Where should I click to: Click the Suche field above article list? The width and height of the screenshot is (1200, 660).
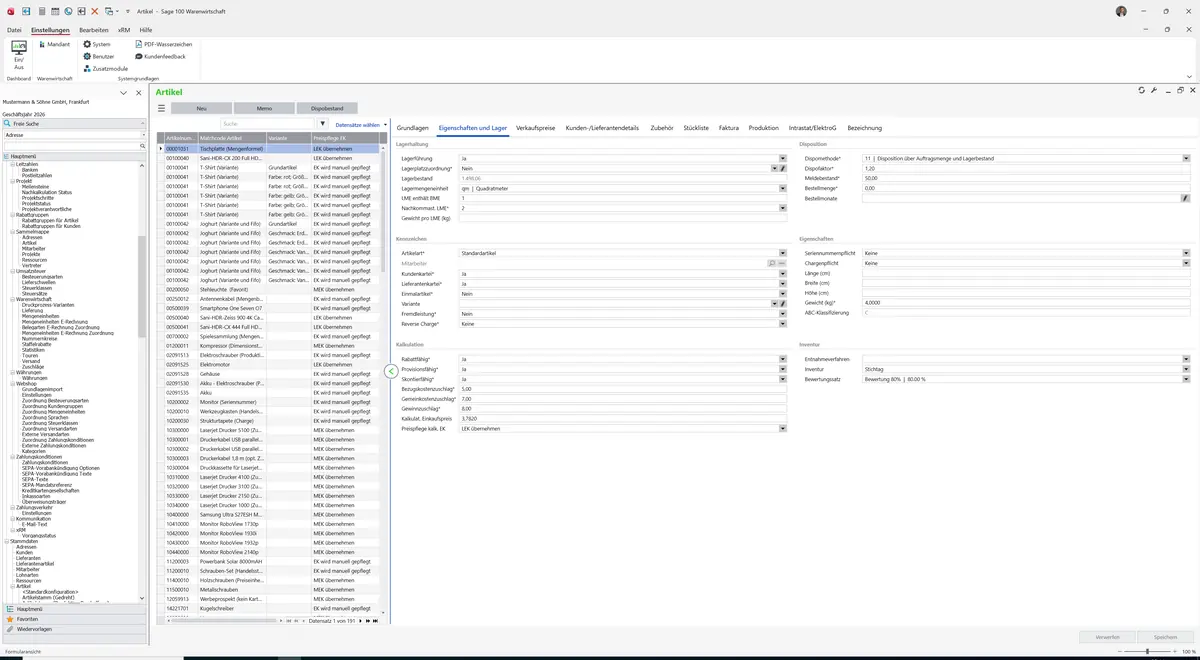265,124
